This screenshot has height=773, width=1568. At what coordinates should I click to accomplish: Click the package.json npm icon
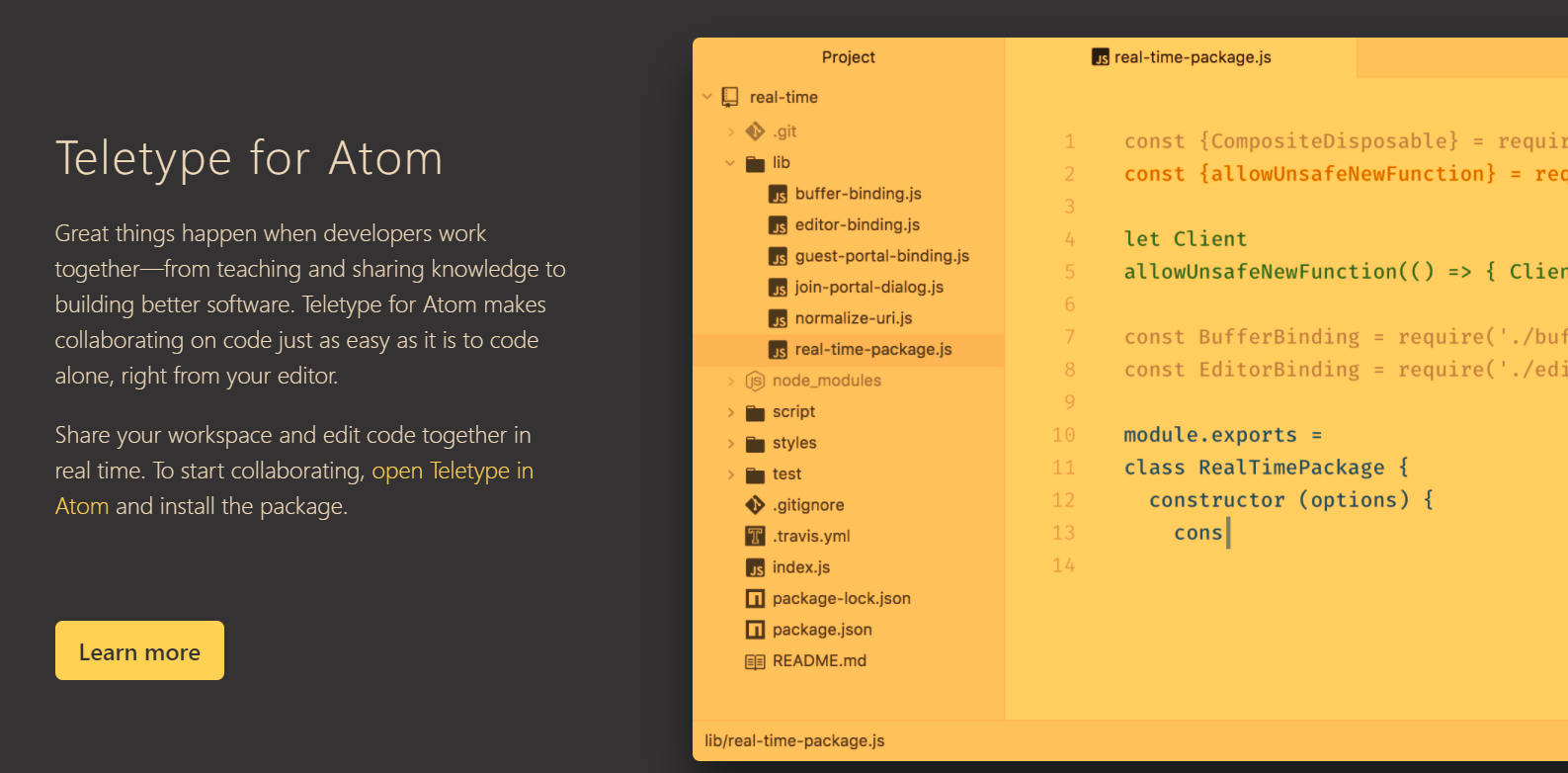coord(755,630)
